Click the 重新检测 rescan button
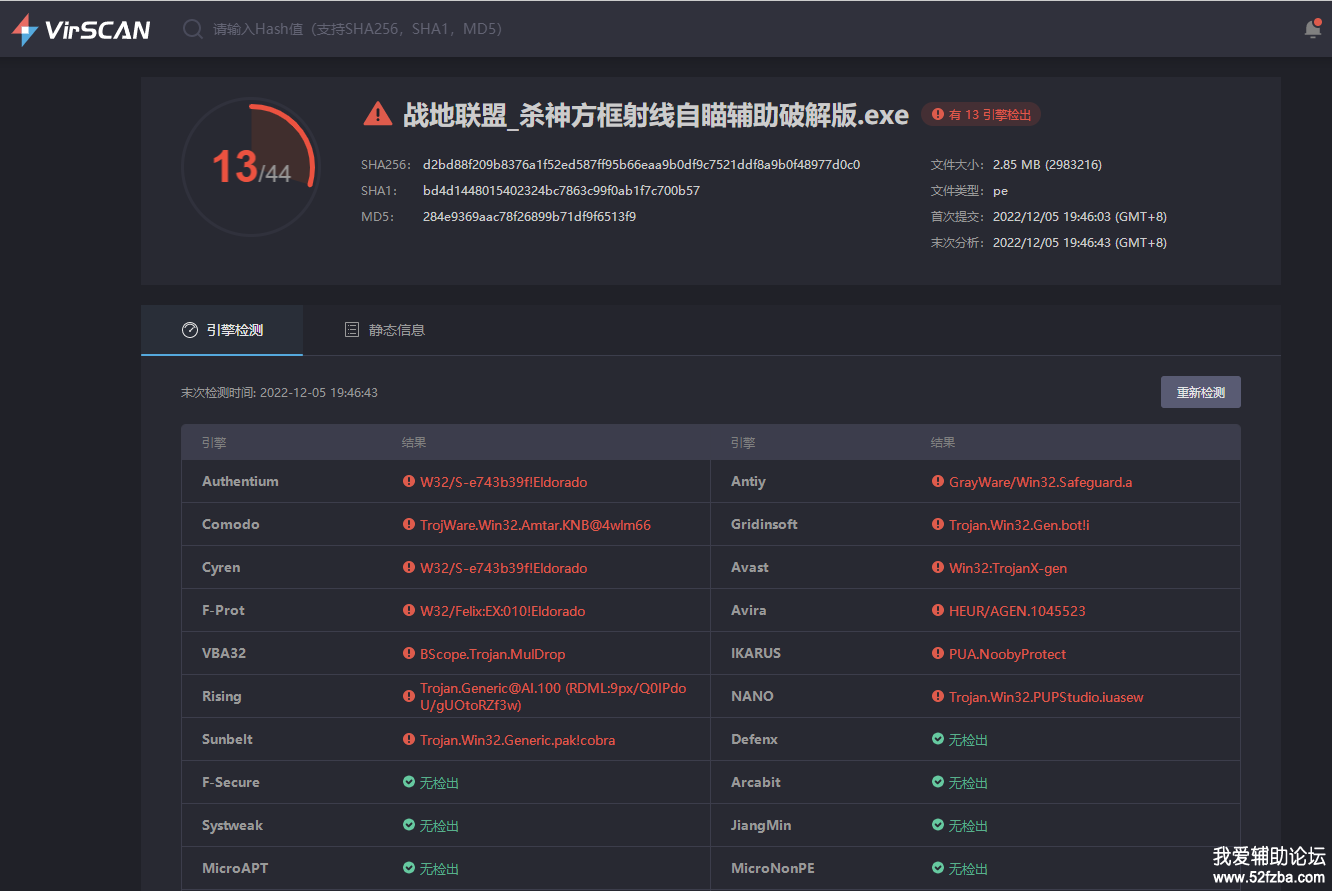This screenshot has height=891, width=1332. (1200, 392)
